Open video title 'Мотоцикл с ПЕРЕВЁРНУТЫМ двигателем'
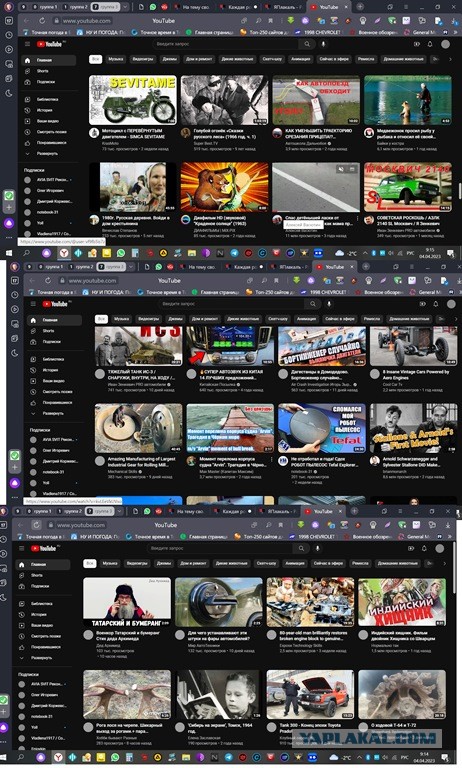462x768 pixels. point(133,134)
